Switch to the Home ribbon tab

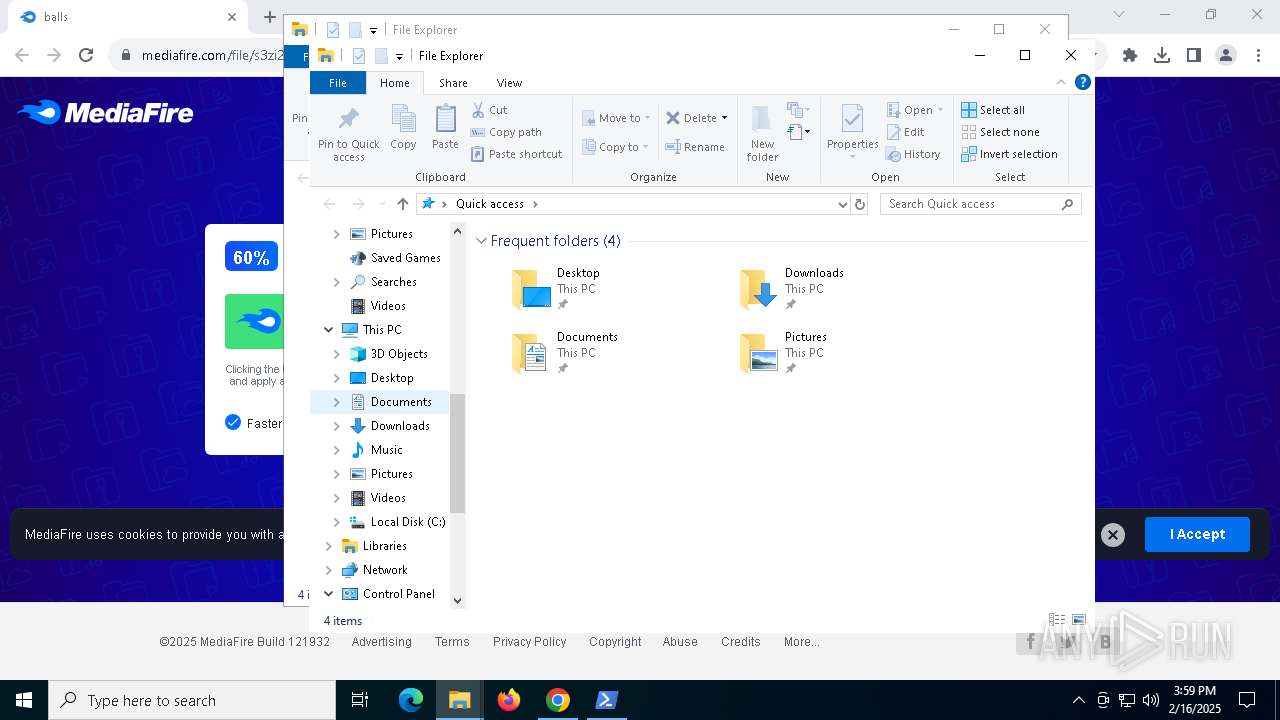tap(394, 83)
